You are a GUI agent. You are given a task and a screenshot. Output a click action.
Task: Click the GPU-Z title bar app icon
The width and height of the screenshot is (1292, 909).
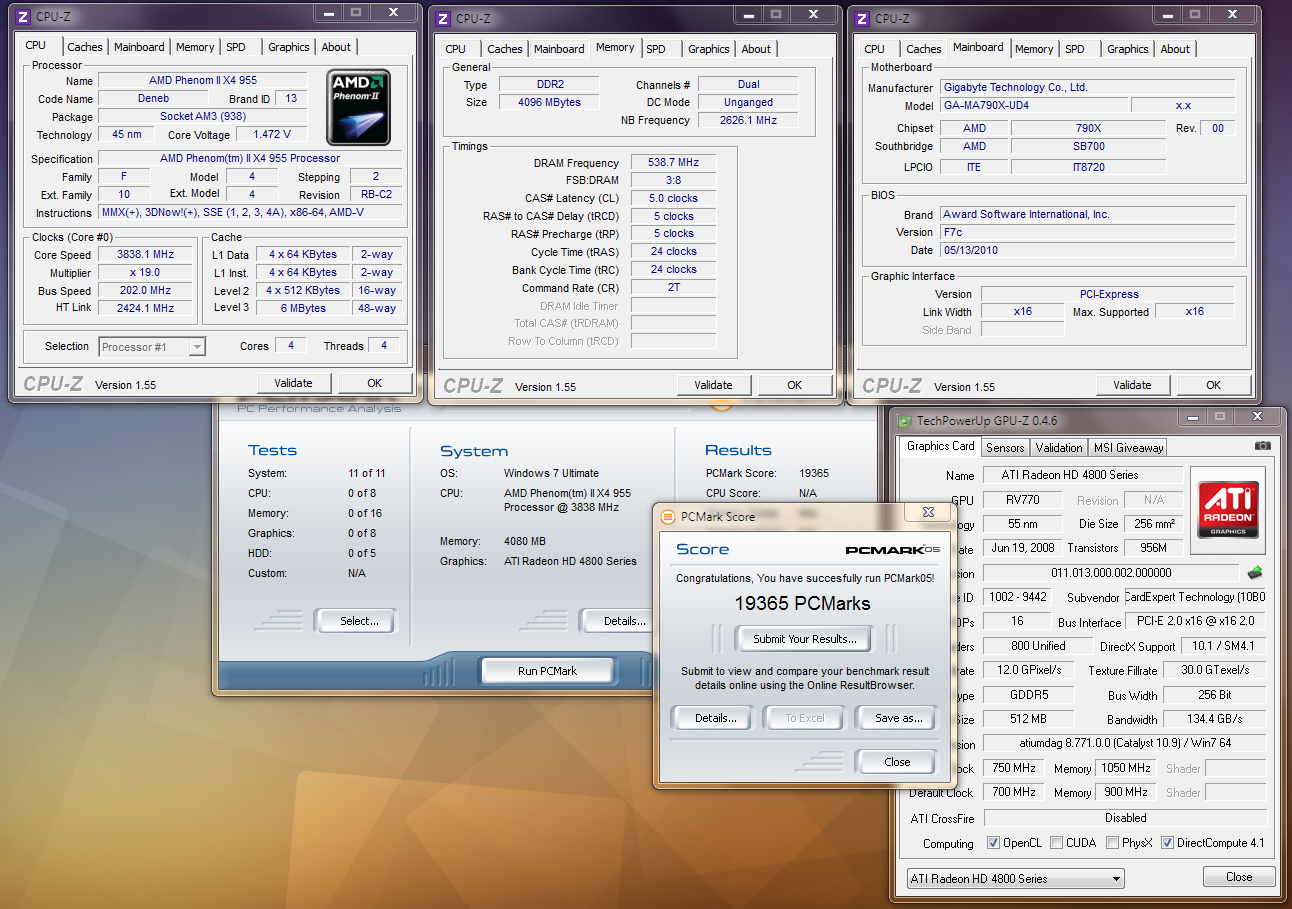(x=905, y=421)
